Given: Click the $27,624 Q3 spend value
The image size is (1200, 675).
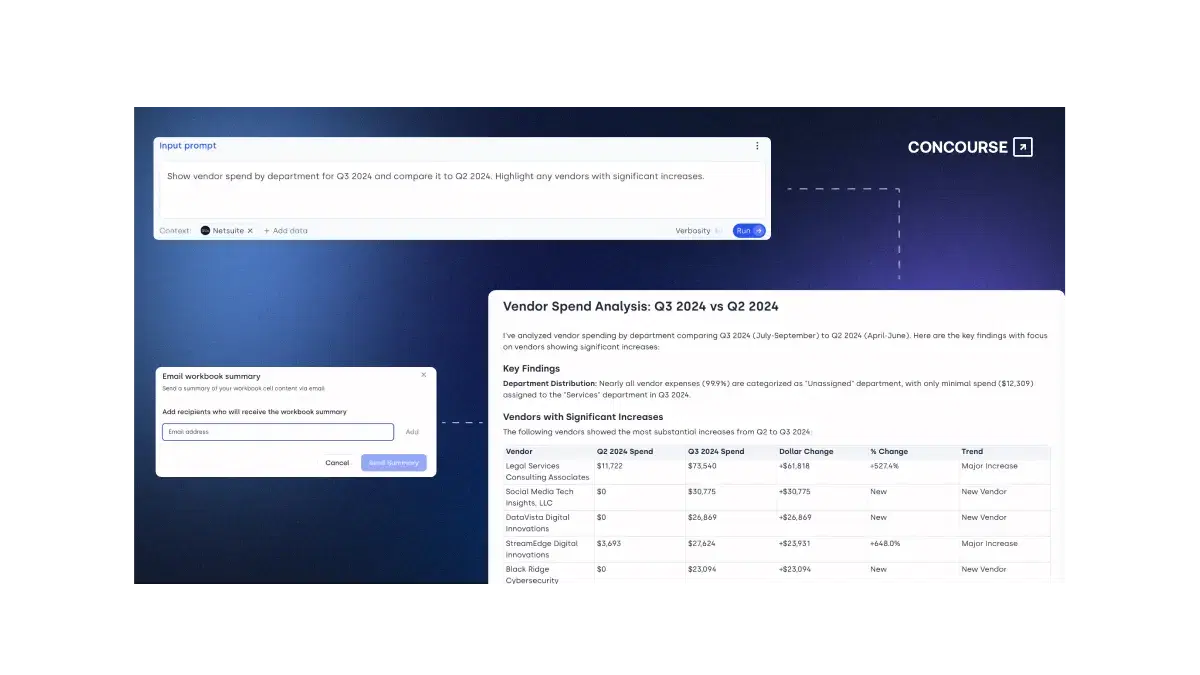Looking at the screenshot, I should point(701,544).
